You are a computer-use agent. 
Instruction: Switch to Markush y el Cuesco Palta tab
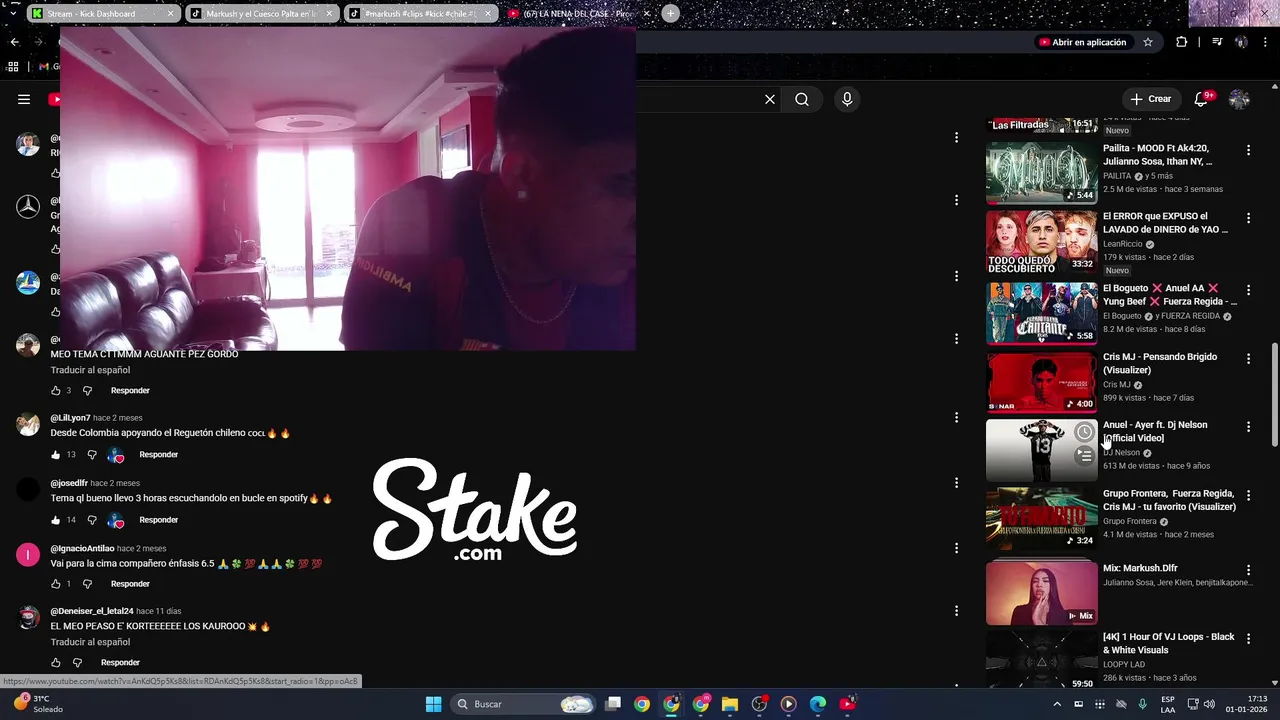coord(261,14)
